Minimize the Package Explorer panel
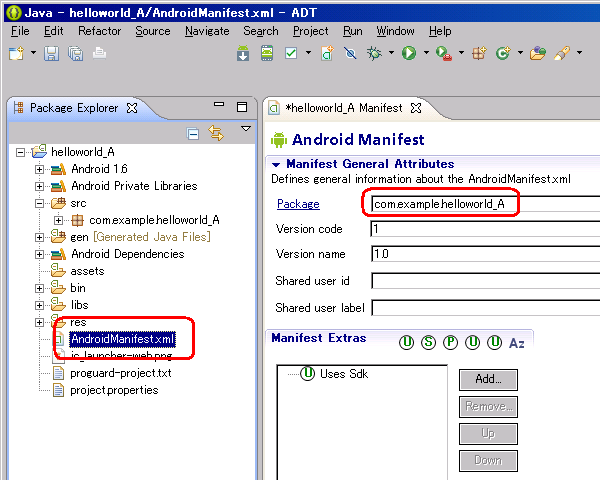 pos(219,104)
